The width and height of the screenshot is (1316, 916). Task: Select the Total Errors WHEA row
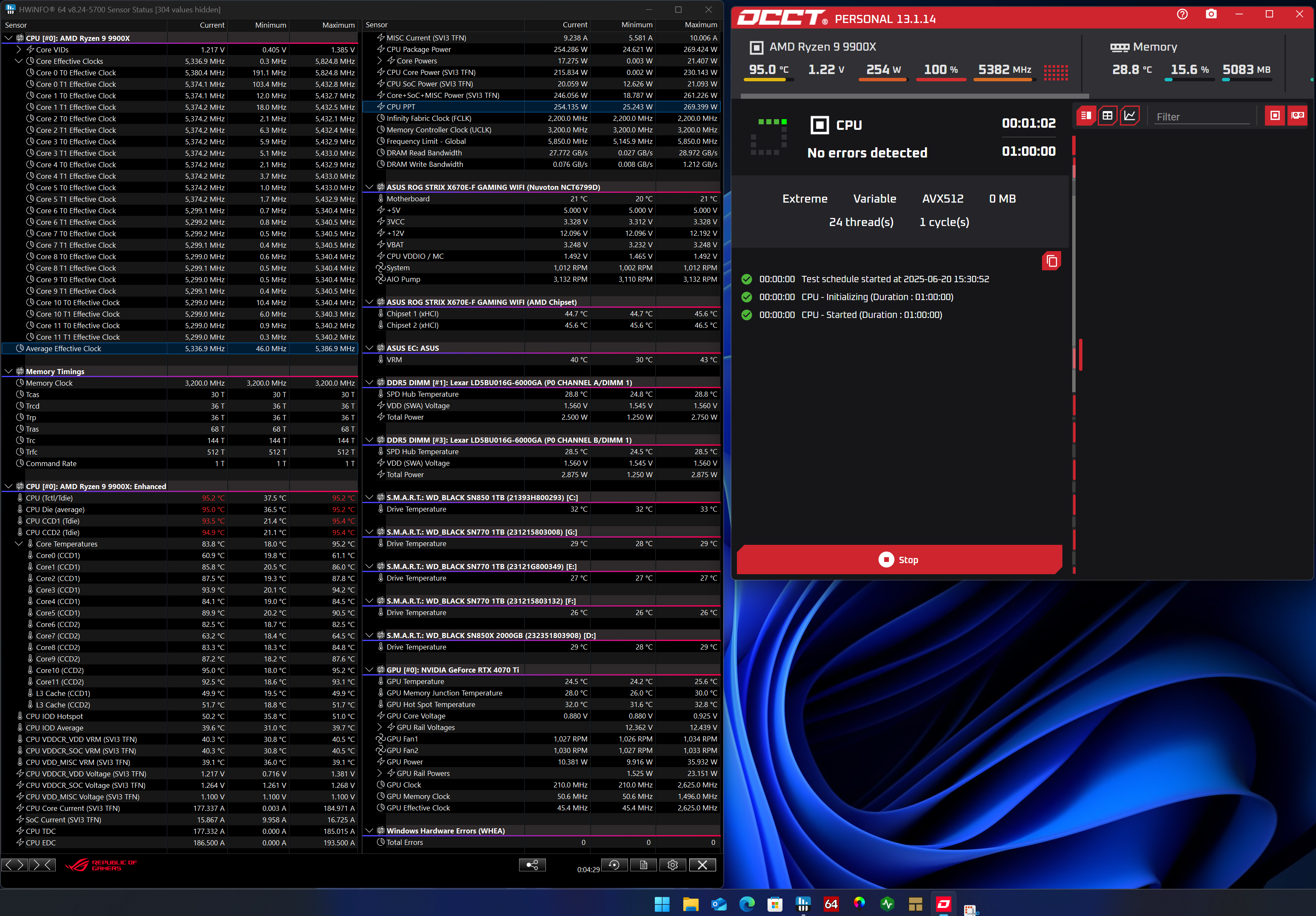coord(541,843)
